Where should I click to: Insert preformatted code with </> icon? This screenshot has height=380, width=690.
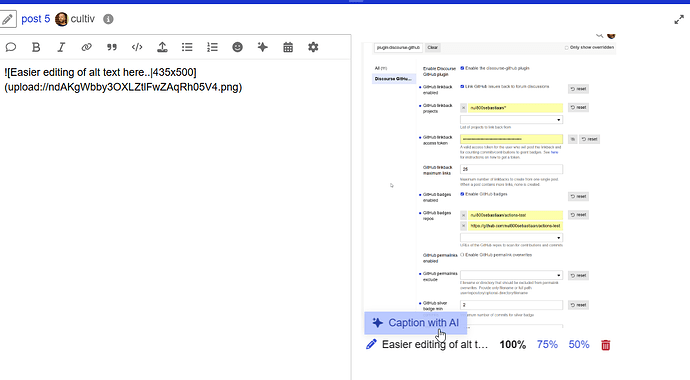[x=137, y=47]
